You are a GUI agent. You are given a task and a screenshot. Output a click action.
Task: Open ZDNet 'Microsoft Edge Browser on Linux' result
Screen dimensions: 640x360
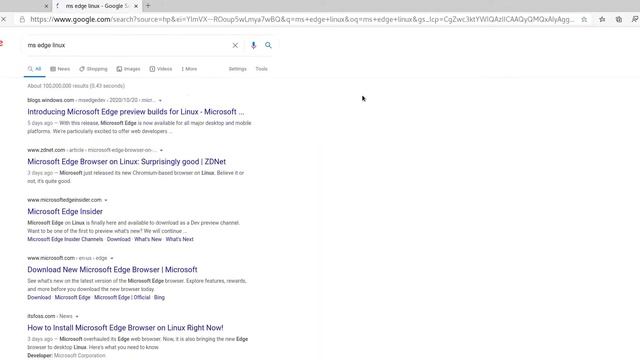point(127,162)
